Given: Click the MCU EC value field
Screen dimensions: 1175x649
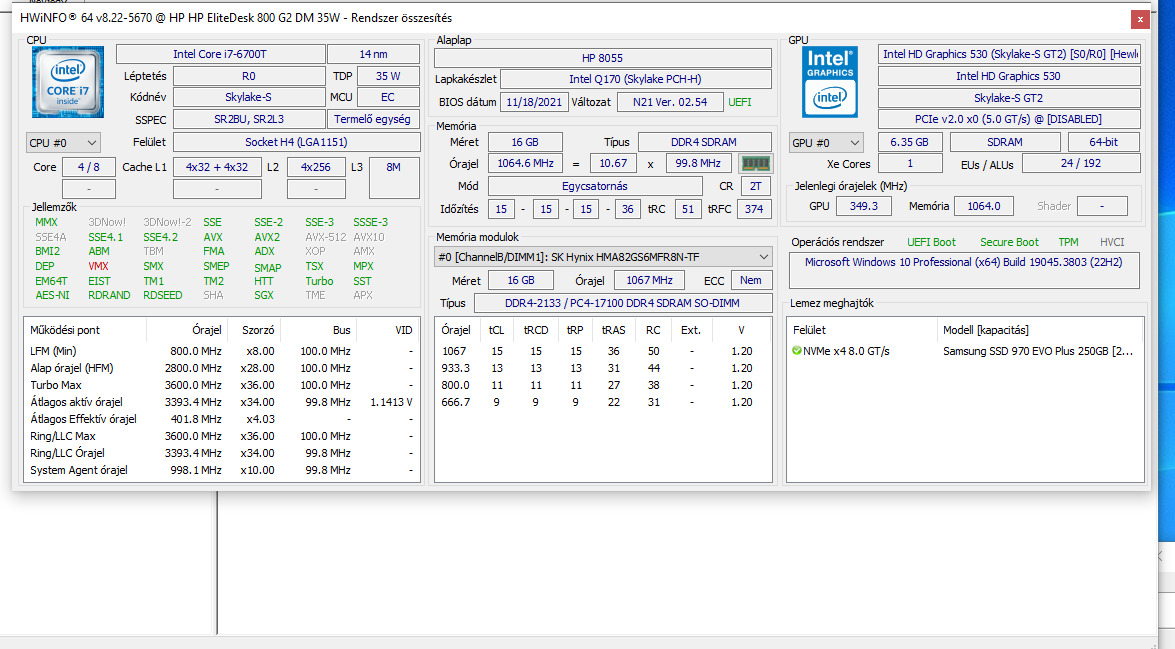Looking at the screenshot, I should tap(388, 97).
